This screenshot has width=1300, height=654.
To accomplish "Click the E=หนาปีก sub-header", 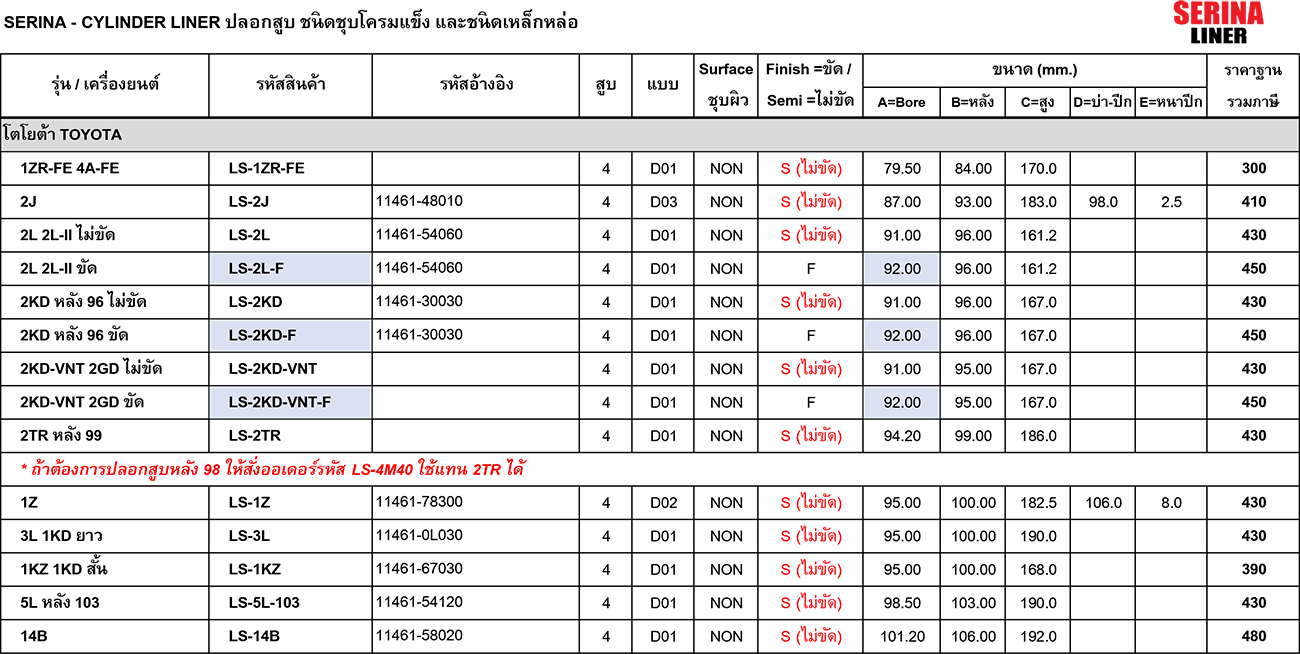I will (1171, 102).
